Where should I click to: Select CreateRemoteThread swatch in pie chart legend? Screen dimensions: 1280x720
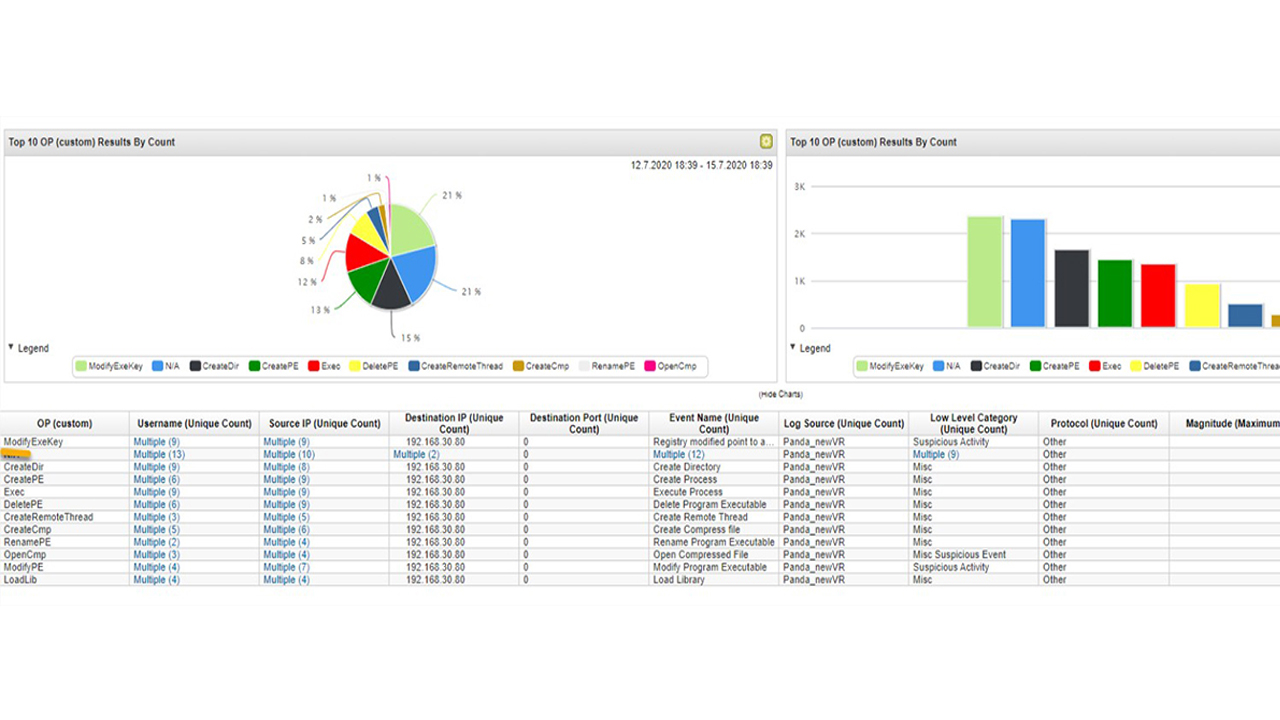[414, 367]
